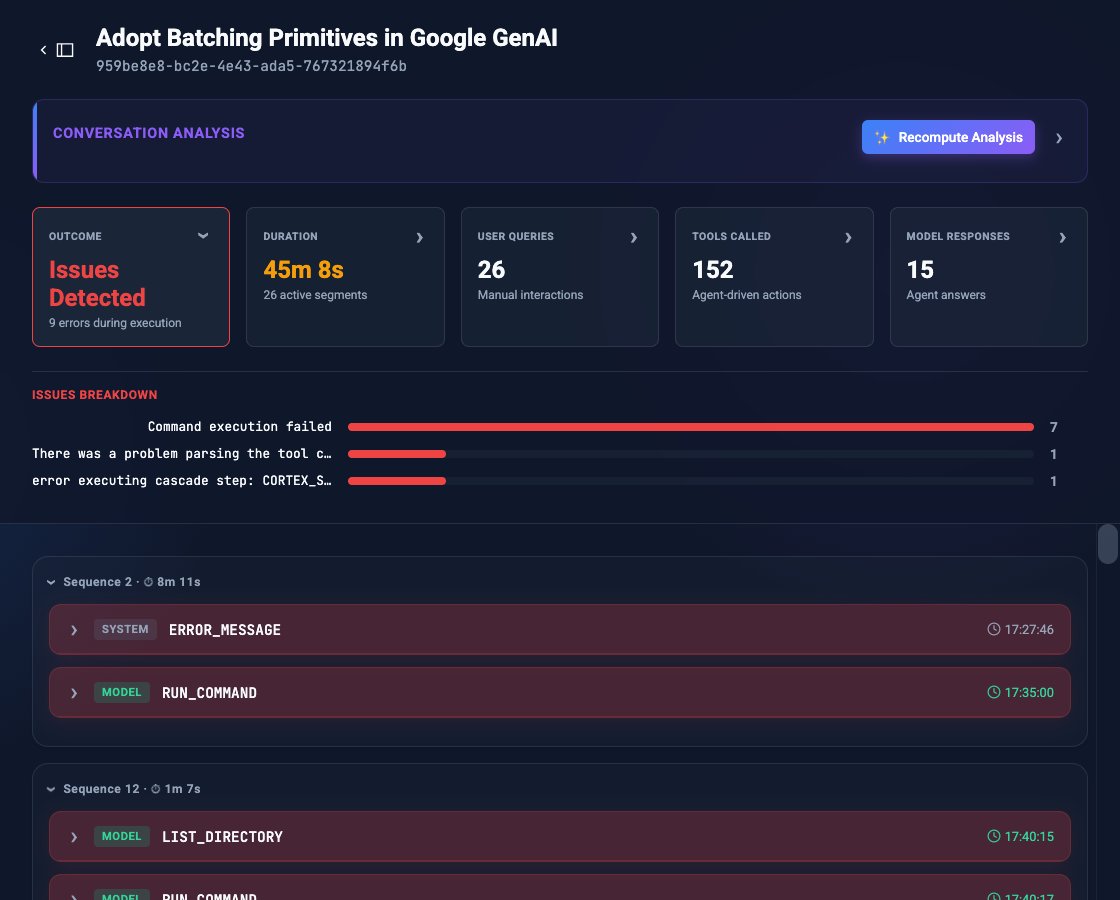Click the Command execution failed label
The image size is (1120, 900).
click(239, 426)
